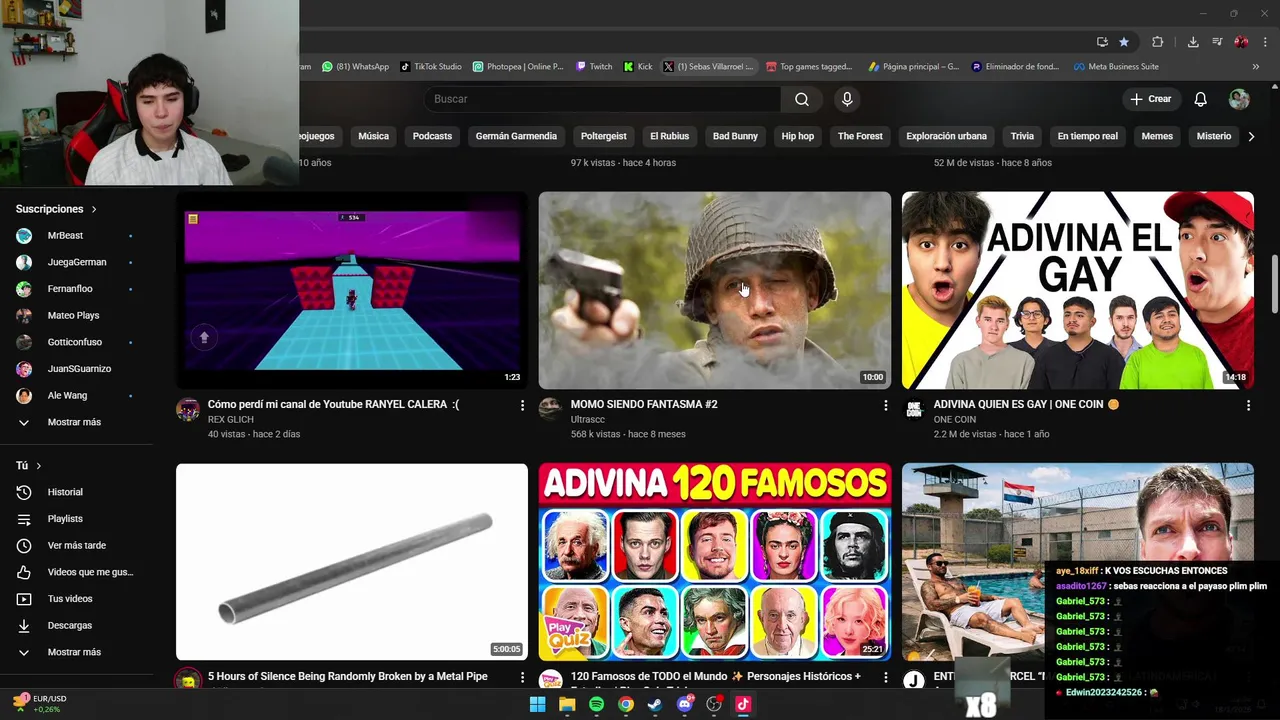The width and height of the screenshot is (1280, 720).
Task: Focus the Buscar search field
Action: (x=602, y=99)
